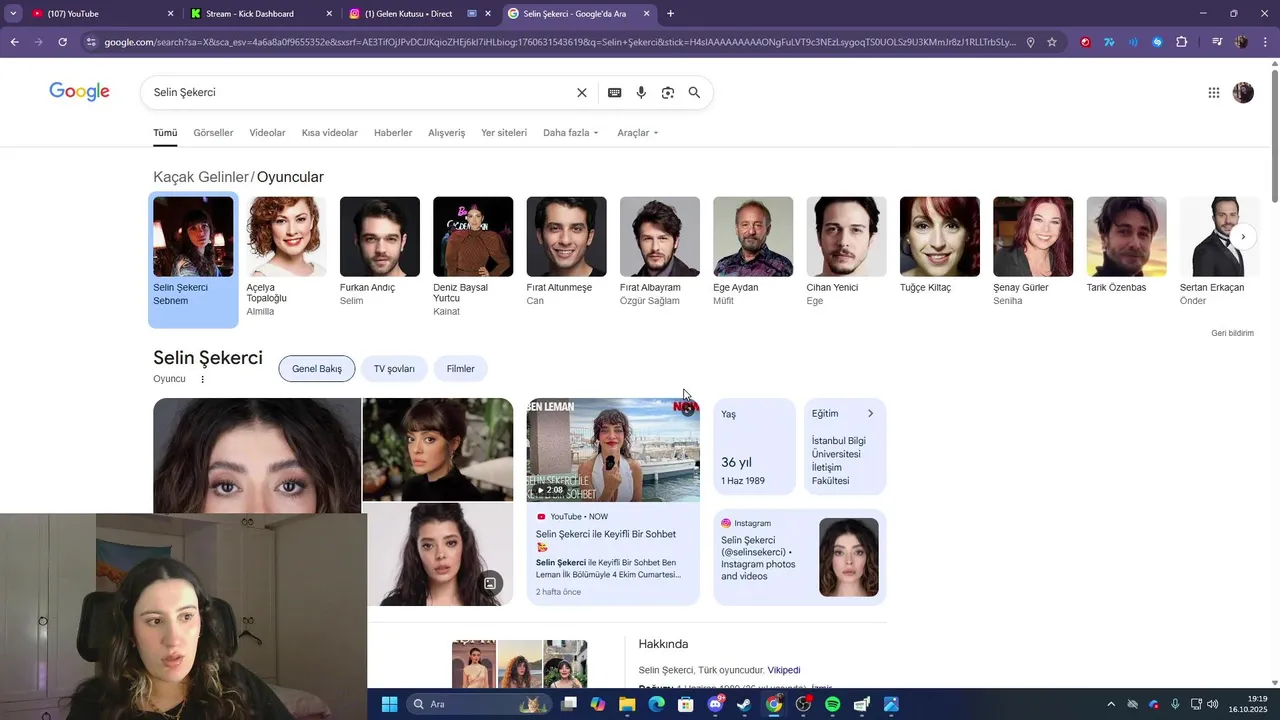Play the Selin Şekerci YouTube video thumbnail
The height and width of the screenshot is (720, 1280).
pyautogui.click(x=613, y=450)
